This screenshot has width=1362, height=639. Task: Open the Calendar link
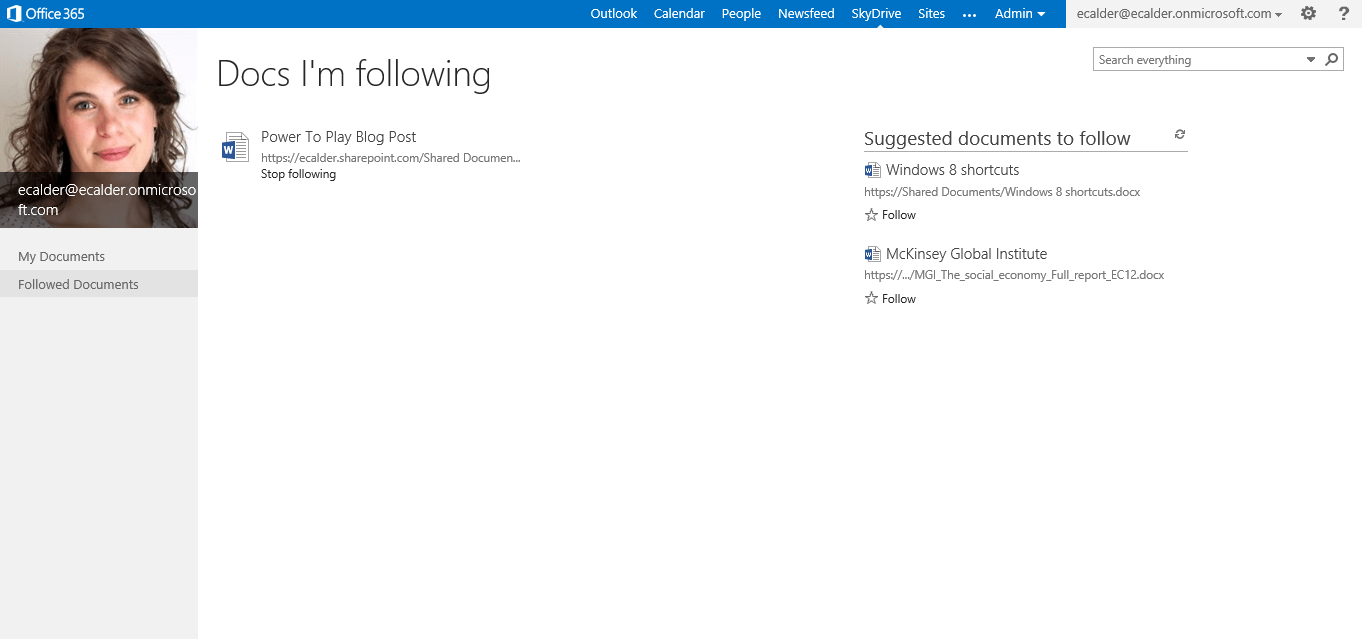tap(679, 14)
